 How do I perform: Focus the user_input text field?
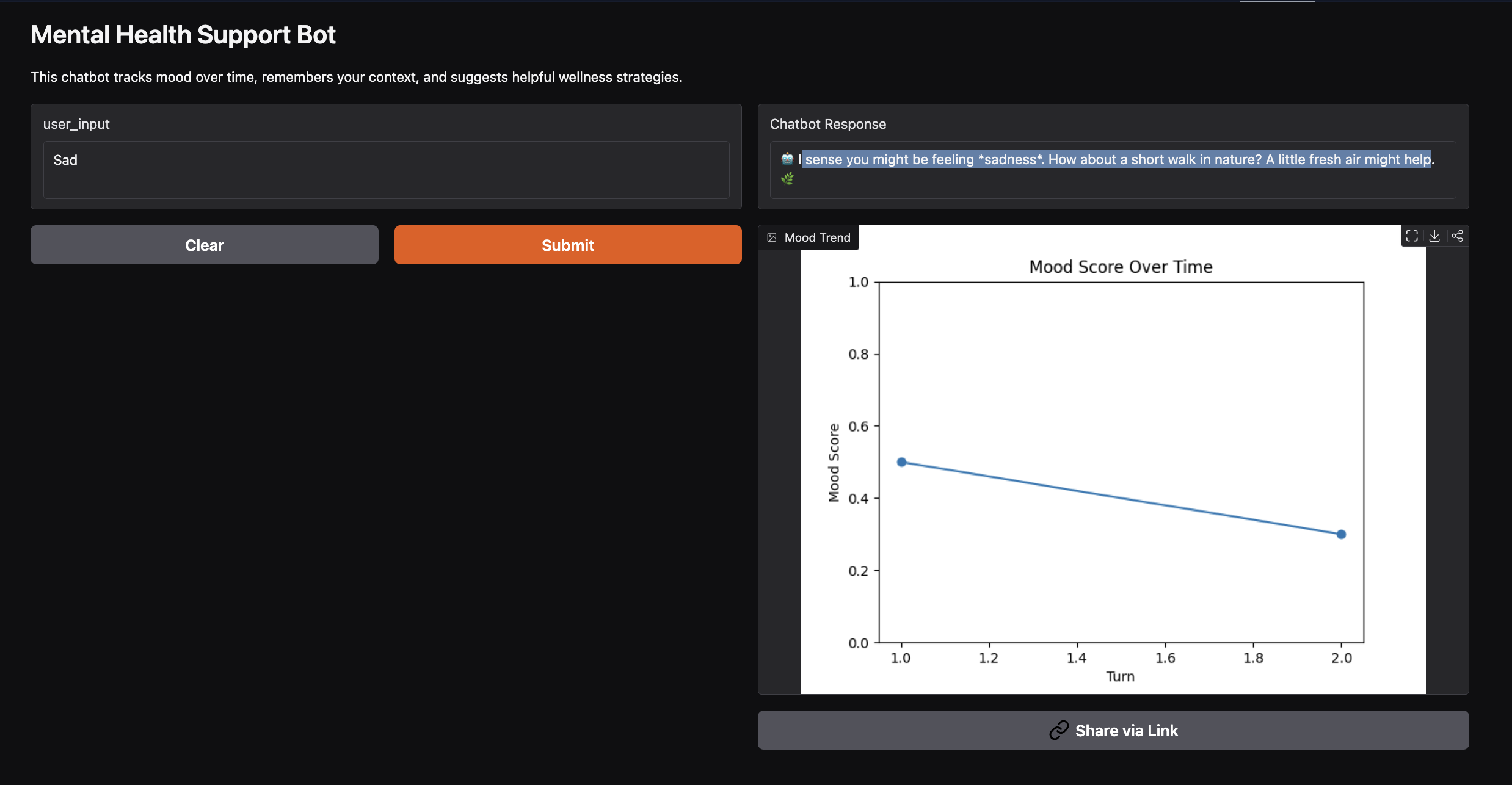386,170
